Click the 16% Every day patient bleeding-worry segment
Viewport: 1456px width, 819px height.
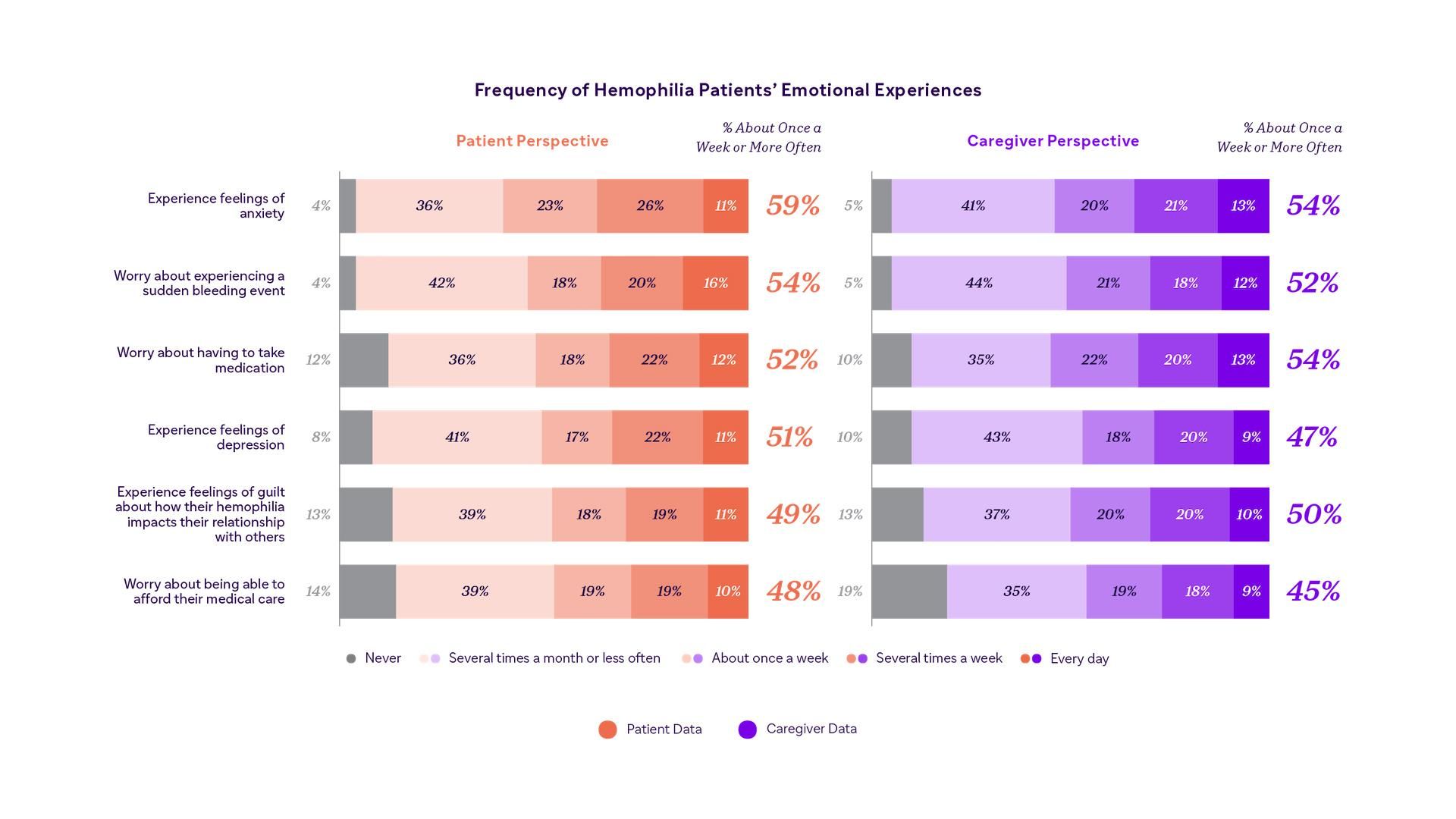(x=715, y=283)
